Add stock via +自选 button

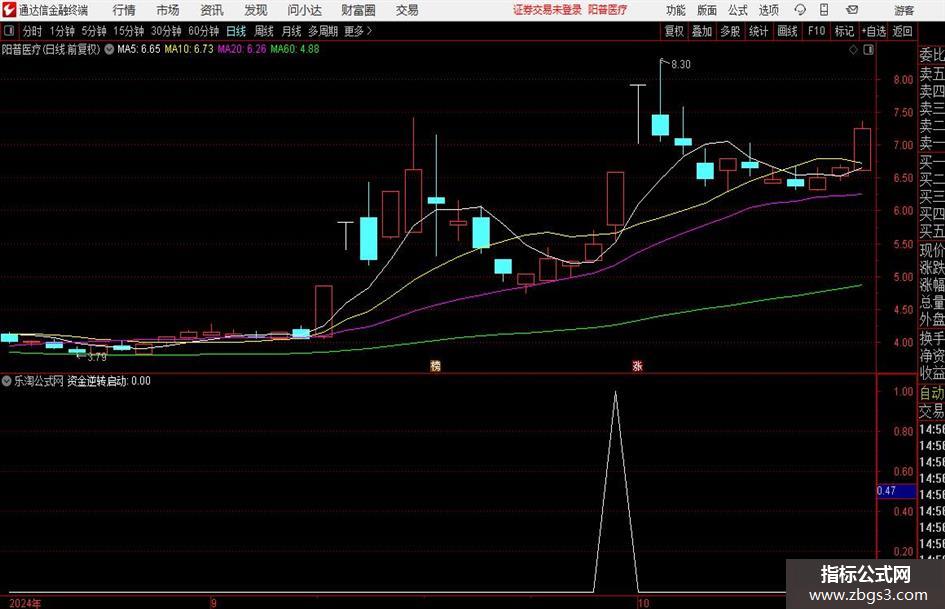pyautogui.click(x=874, y=31)
